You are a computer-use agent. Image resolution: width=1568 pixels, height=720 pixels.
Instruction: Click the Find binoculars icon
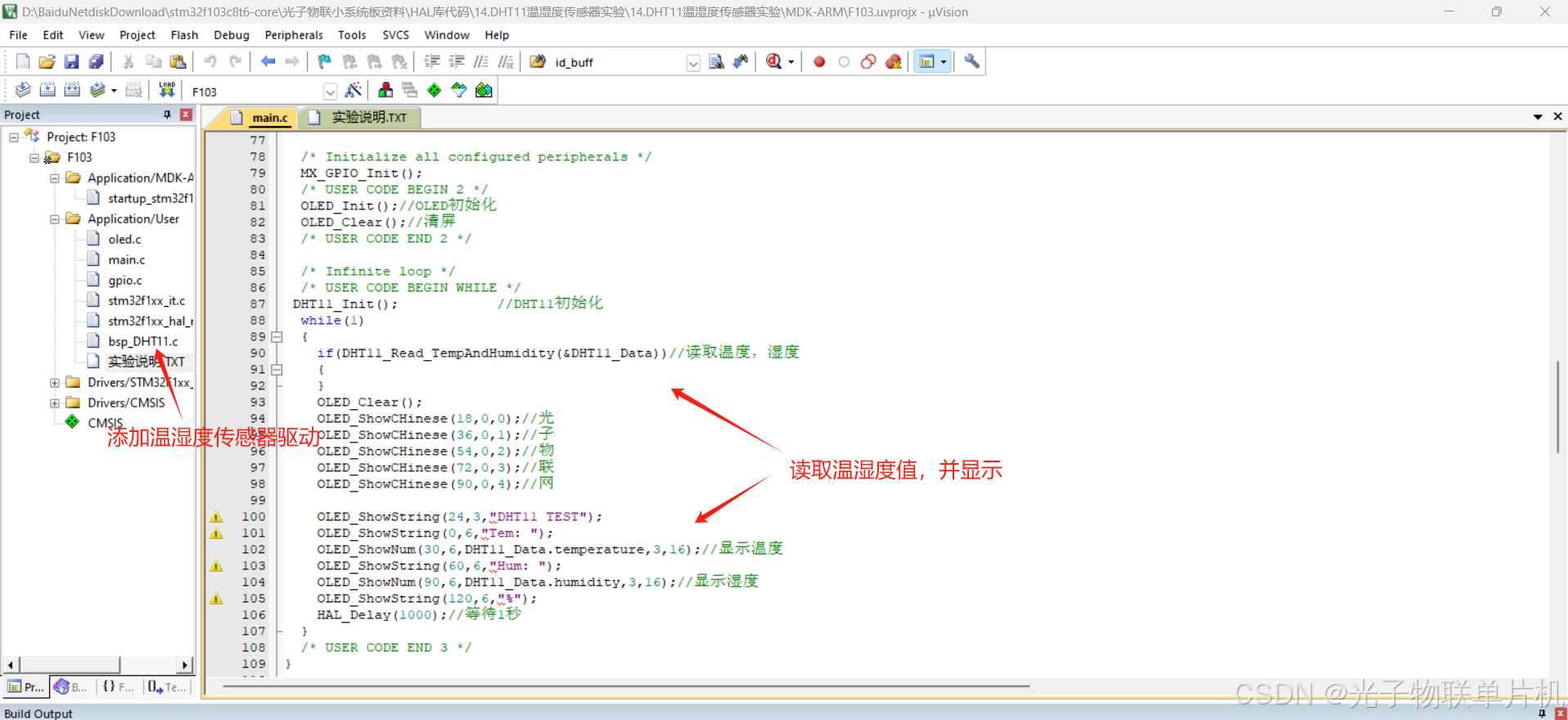(x=741, y=61)
